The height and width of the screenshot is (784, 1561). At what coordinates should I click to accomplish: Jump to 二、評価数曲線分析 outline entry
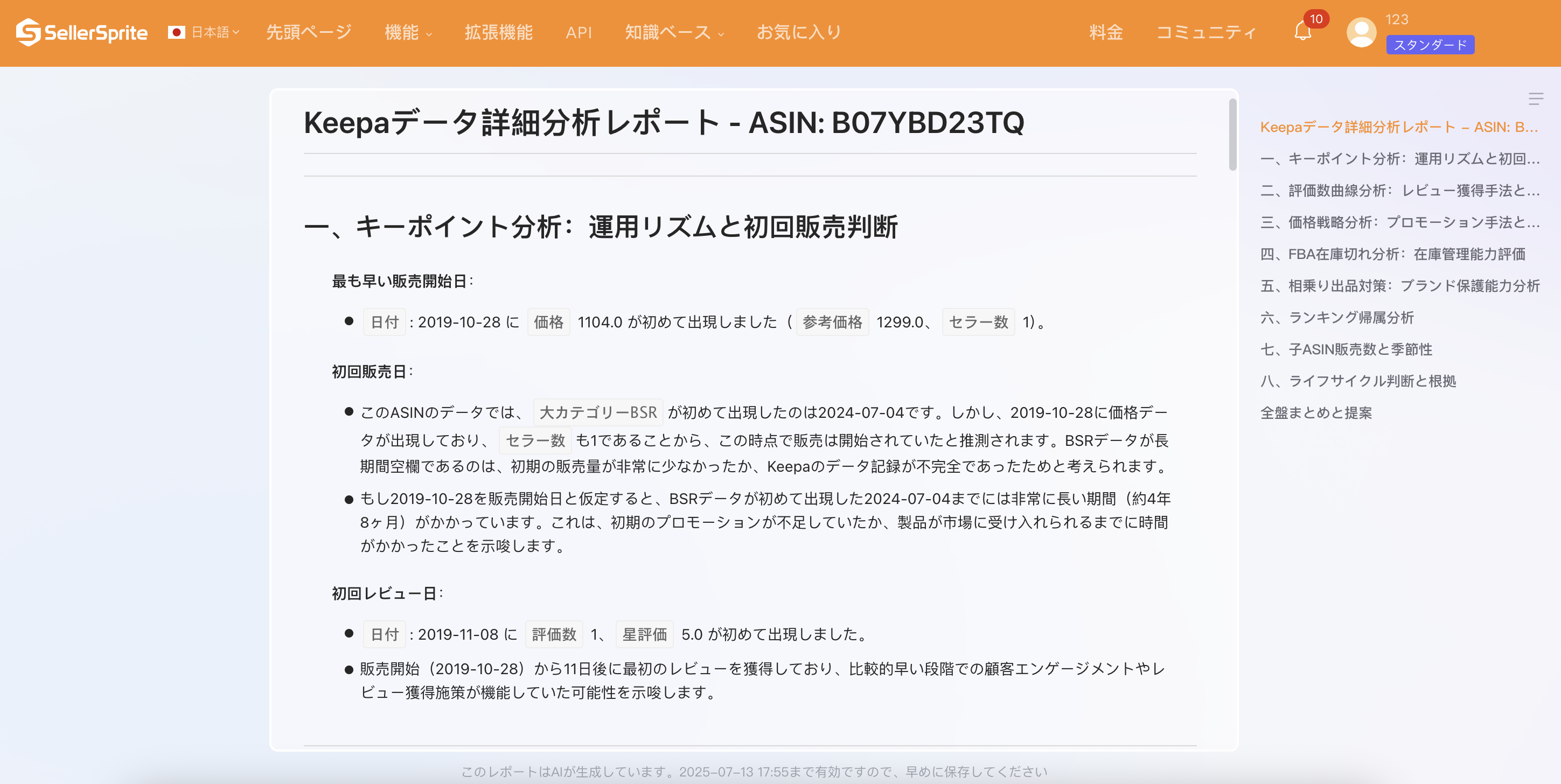click(x=1400, y=190)
